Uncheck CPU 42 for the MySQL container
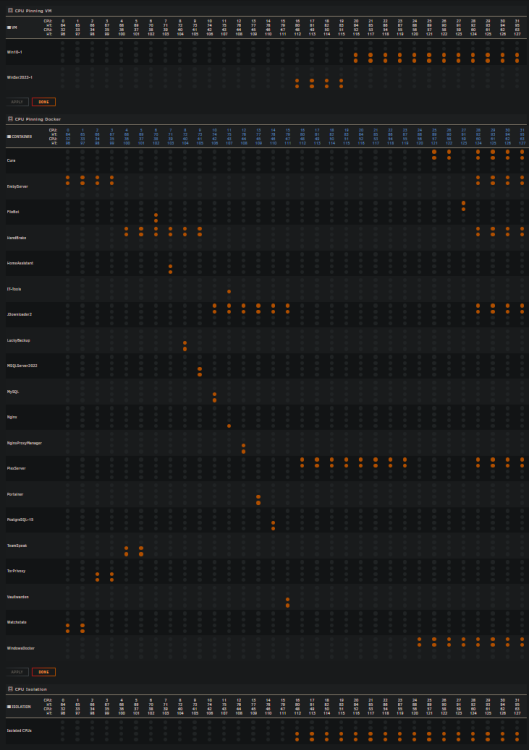 point(214,395)
